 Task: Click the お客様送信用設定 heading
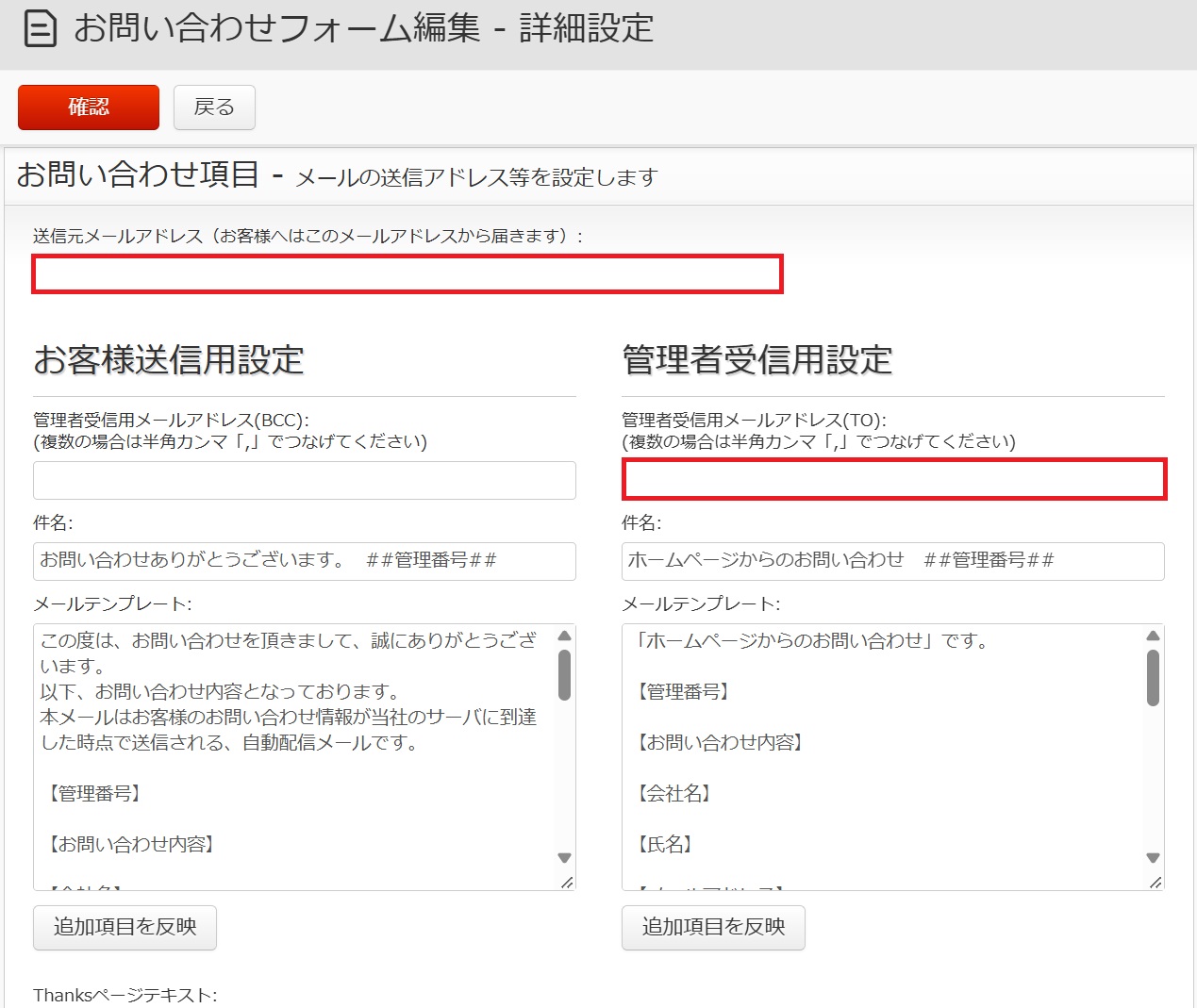(x=169, y=360)
